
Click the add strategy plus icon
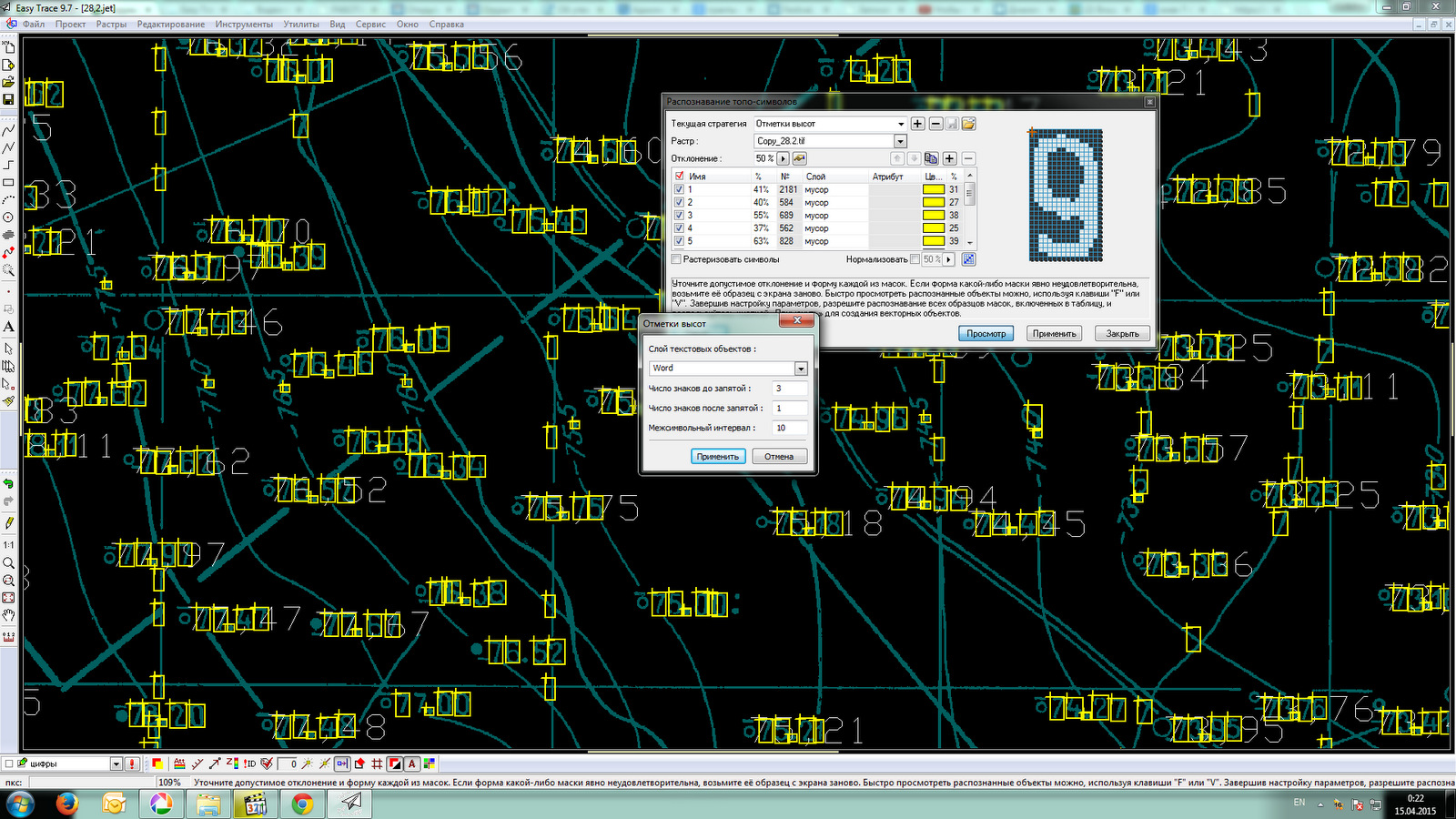[917, 124]
